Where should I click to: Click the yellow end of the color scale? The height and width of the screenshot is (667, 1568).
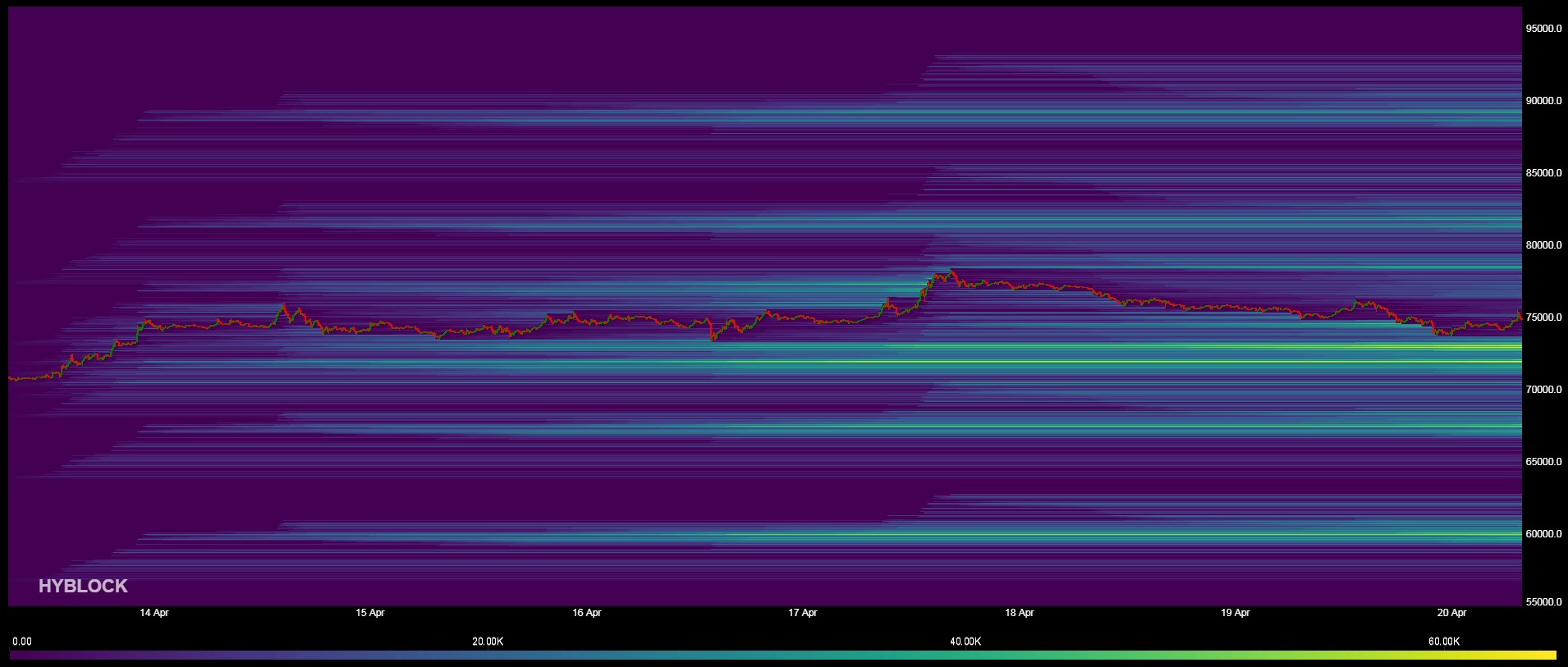pyautogui.click(x=1547, y=656)
